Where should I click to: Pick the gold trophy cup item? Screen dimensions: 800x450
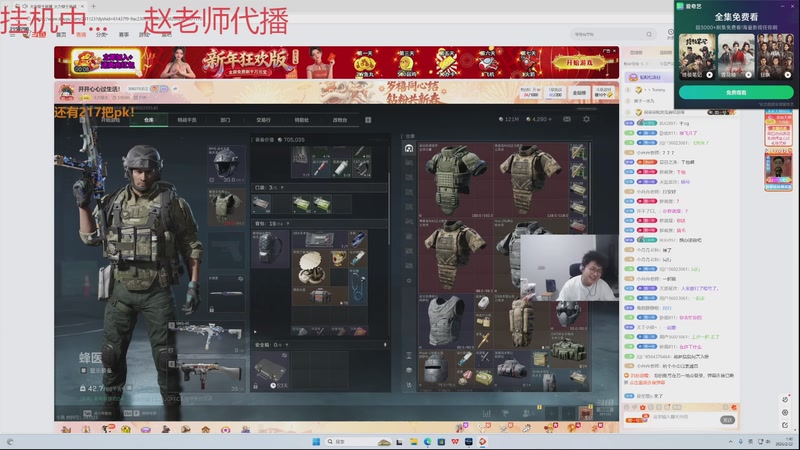[338, 259]
